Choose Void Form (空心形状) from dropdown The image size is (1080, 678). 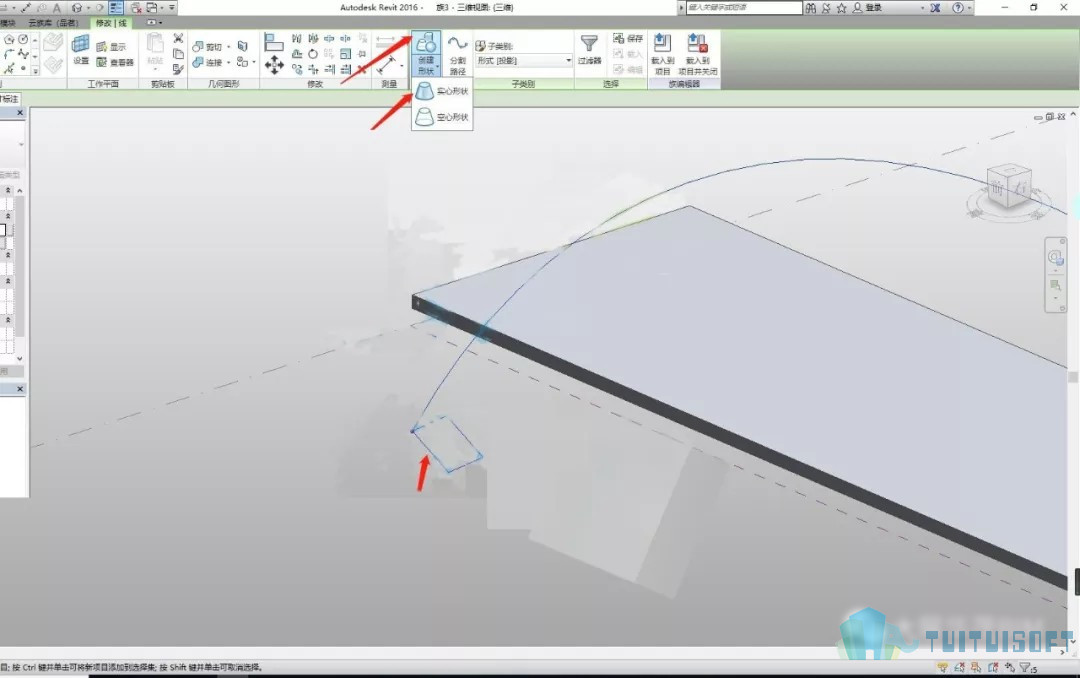click(x=442, y=116)
